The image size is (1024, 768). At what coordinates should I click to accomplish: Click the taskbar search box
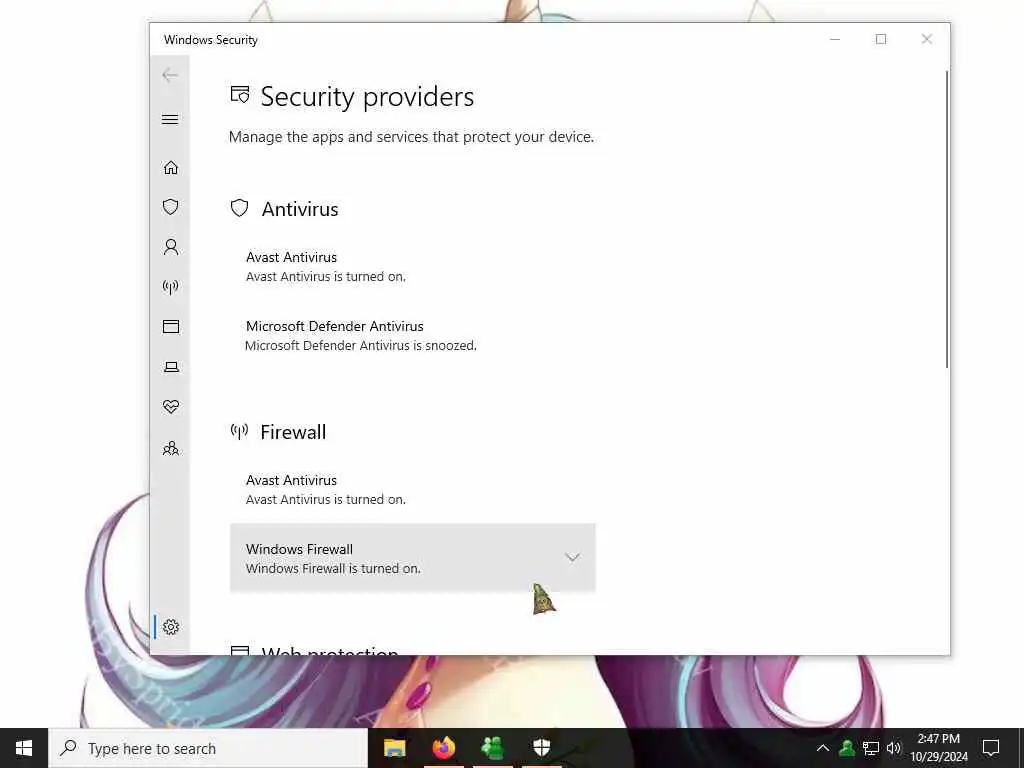[208, 748]
